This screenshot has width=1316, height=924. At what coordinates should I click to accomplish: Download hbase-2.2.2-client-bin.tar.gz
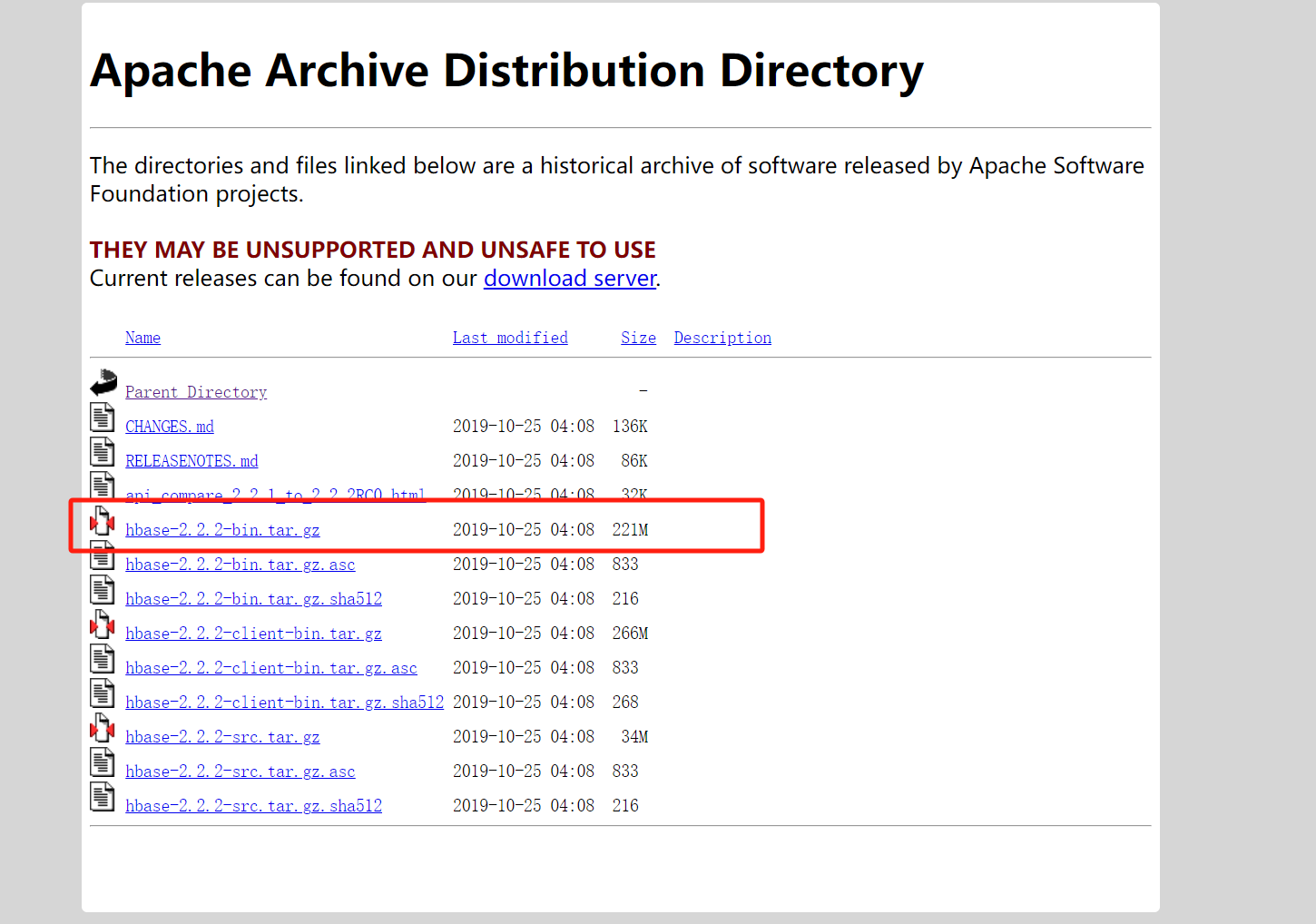[253, 634]
